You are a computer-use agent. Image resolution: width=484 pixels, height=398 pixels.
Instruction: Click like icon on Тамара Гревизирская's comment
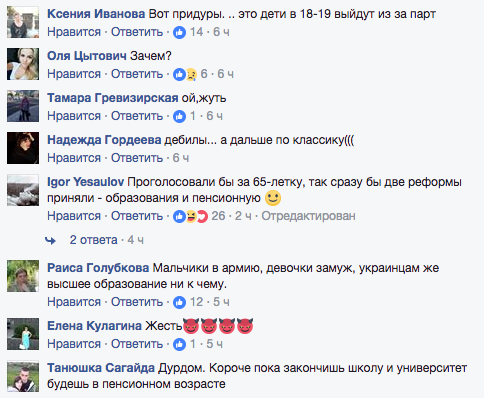coord(179,116)
